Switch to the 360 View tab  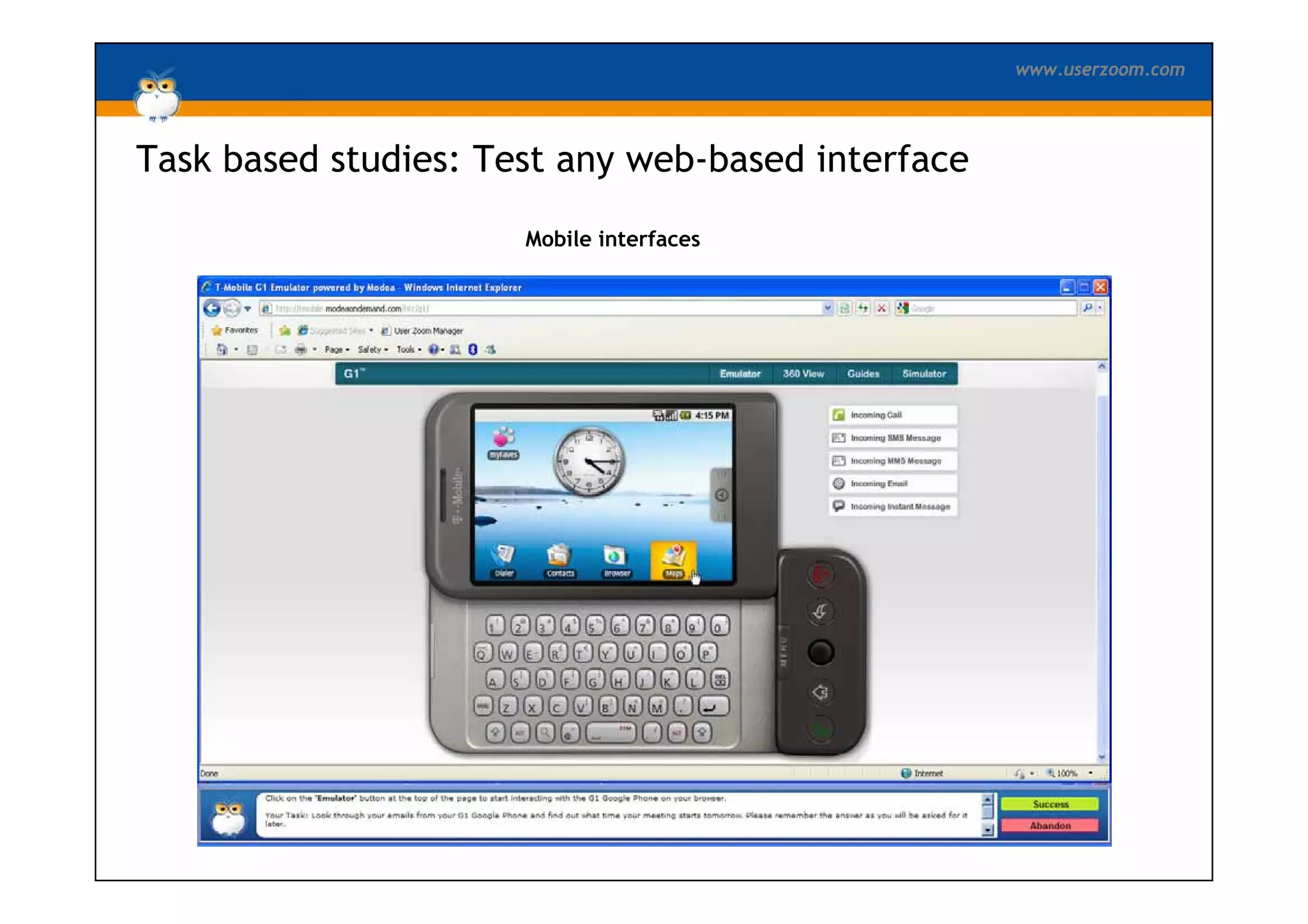803,374
